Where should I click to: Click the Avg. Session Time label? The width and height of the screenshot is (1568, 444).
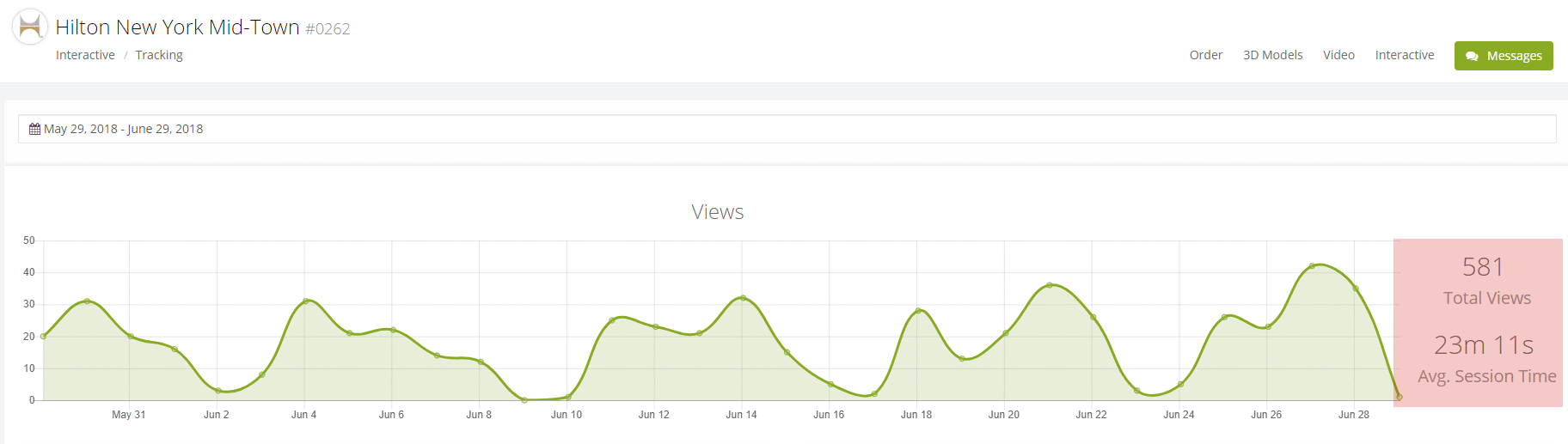[1487, 376]
